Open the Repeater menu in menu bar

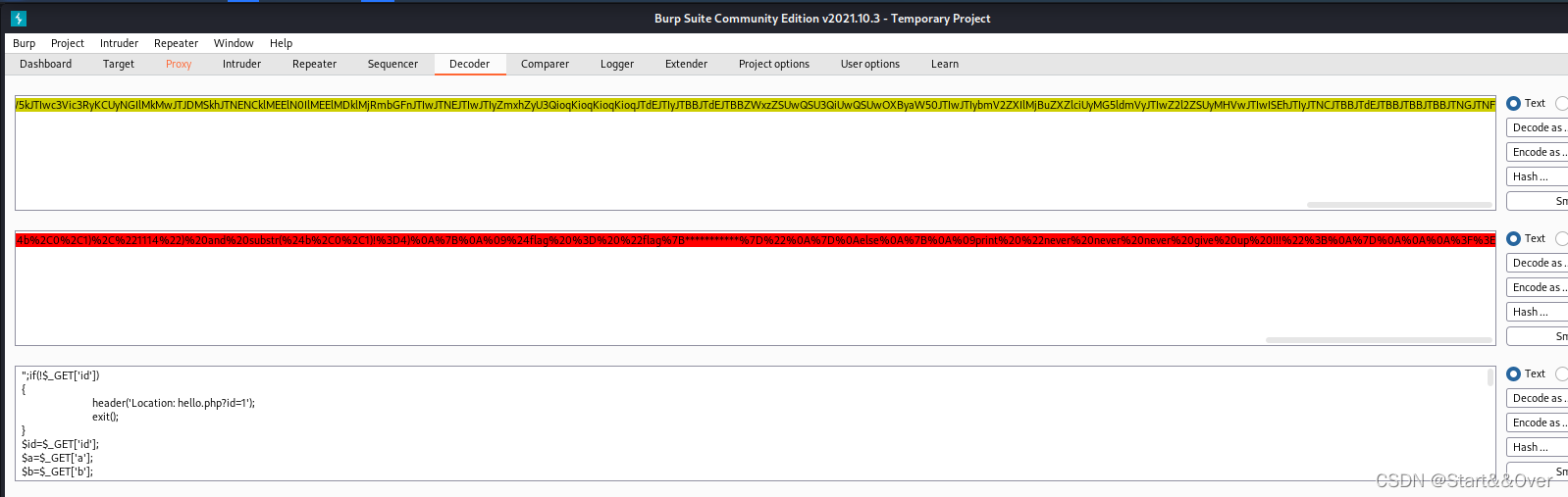tap(177, 43)
